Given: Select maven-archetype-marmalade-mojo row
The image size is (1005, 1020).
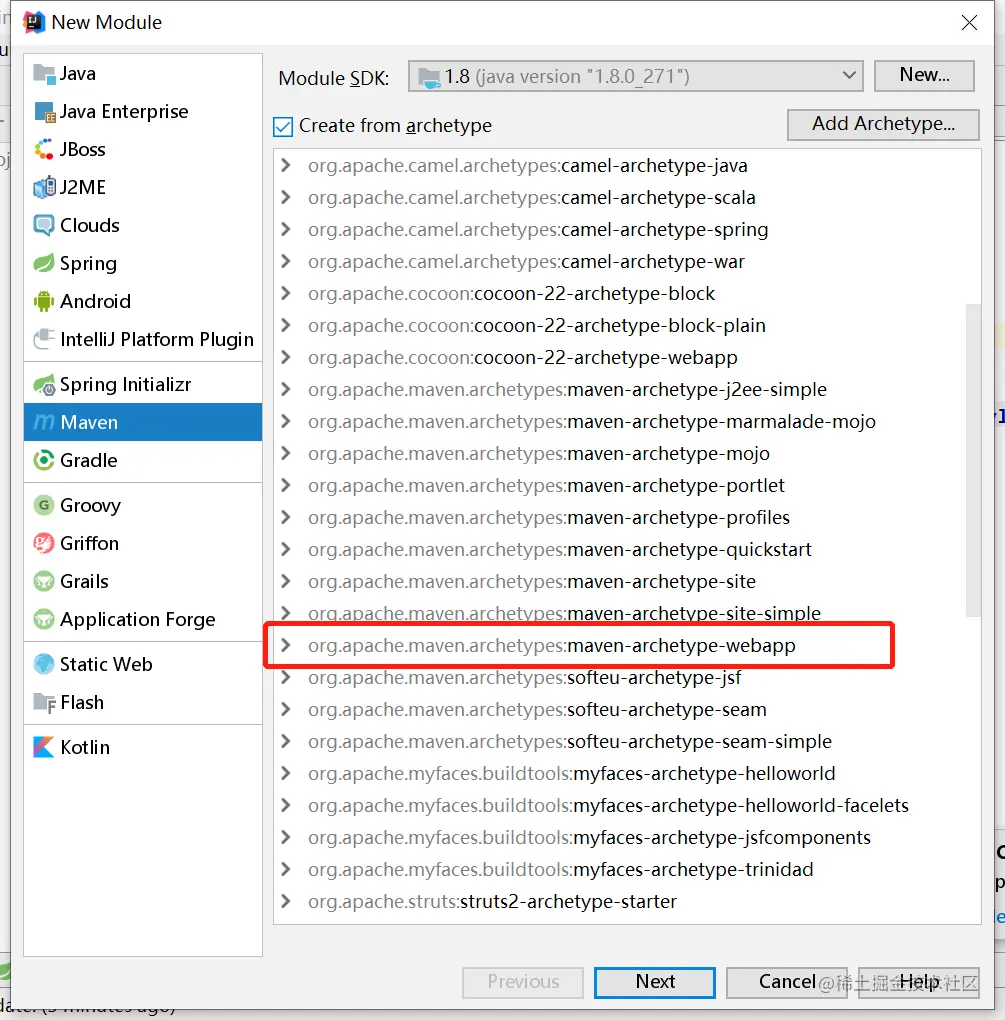Looking at the screenshot, I should click(x=627, y=422).
